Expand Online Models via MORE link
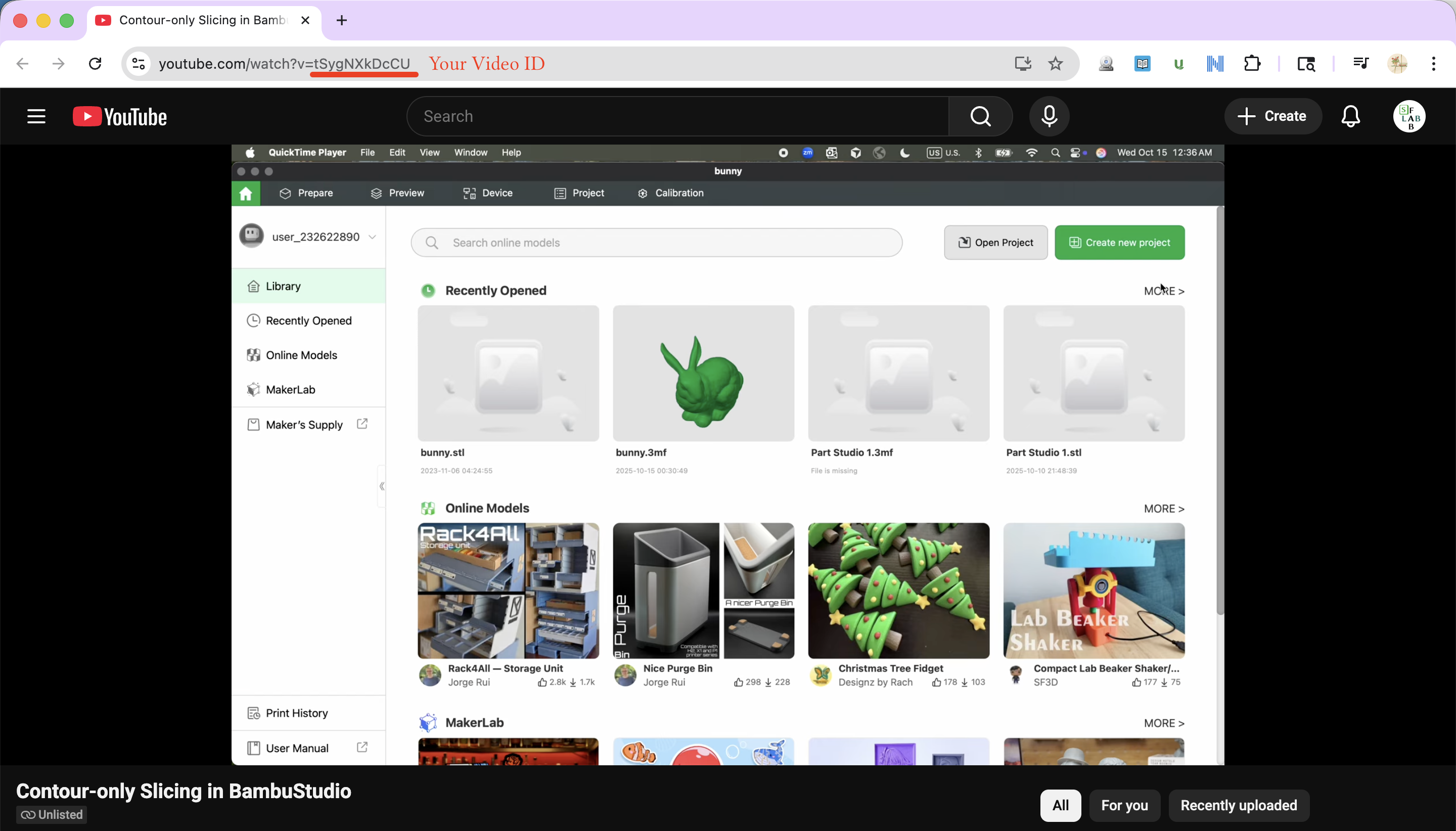1456x831 pixels. (x=1164, y=509)
